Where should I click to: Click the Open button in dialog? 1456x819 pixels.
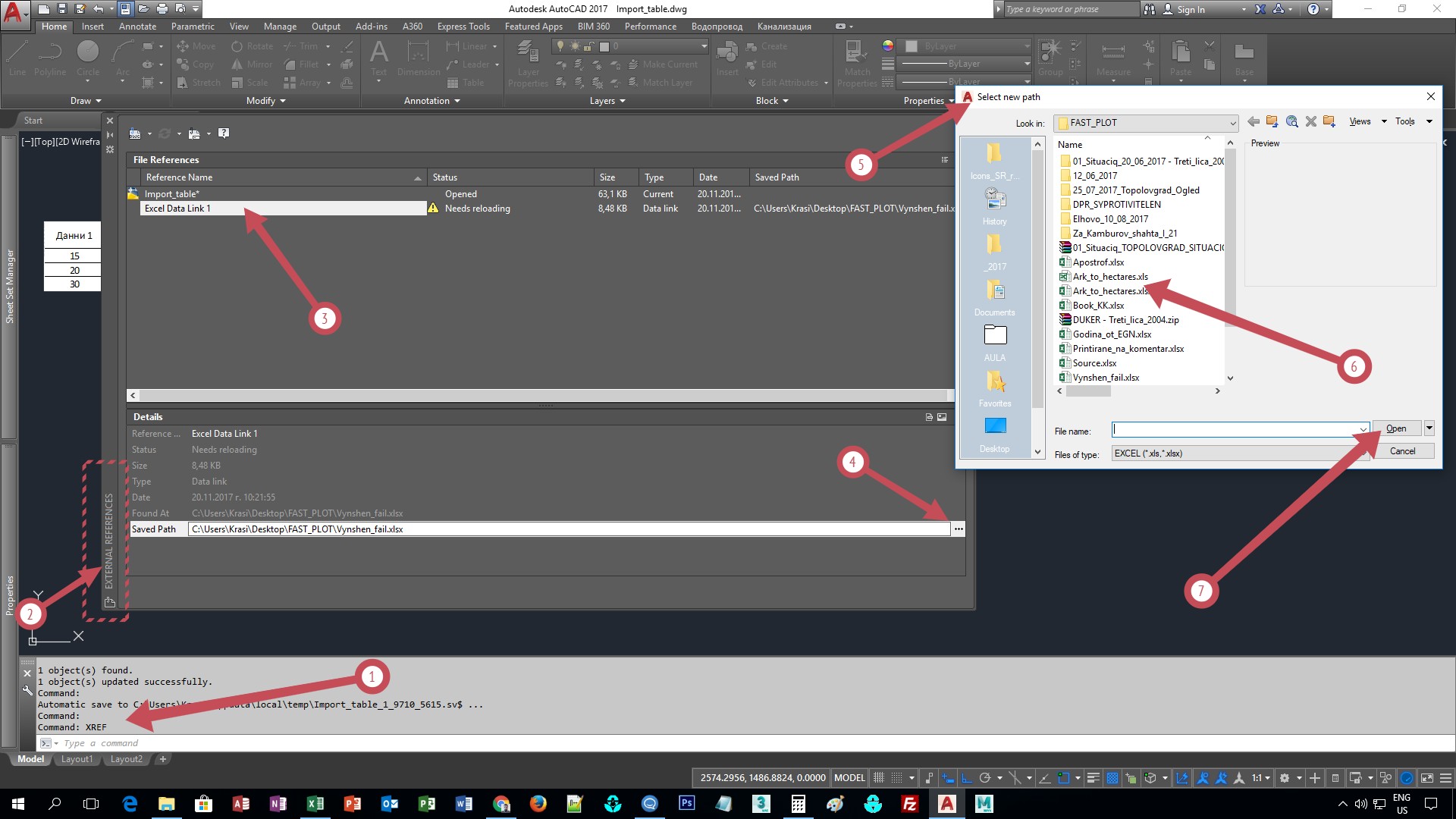[1396, 428]
